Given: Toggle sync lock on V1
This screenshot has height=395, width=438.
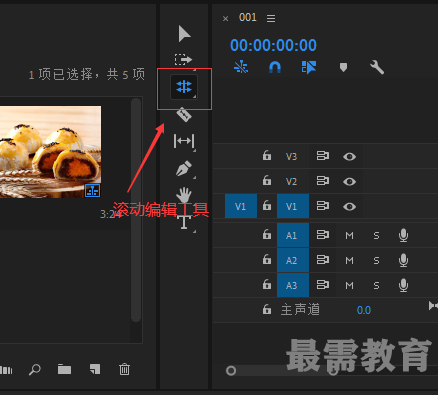Looking at the screenshot, I should [x=323, y=206].
